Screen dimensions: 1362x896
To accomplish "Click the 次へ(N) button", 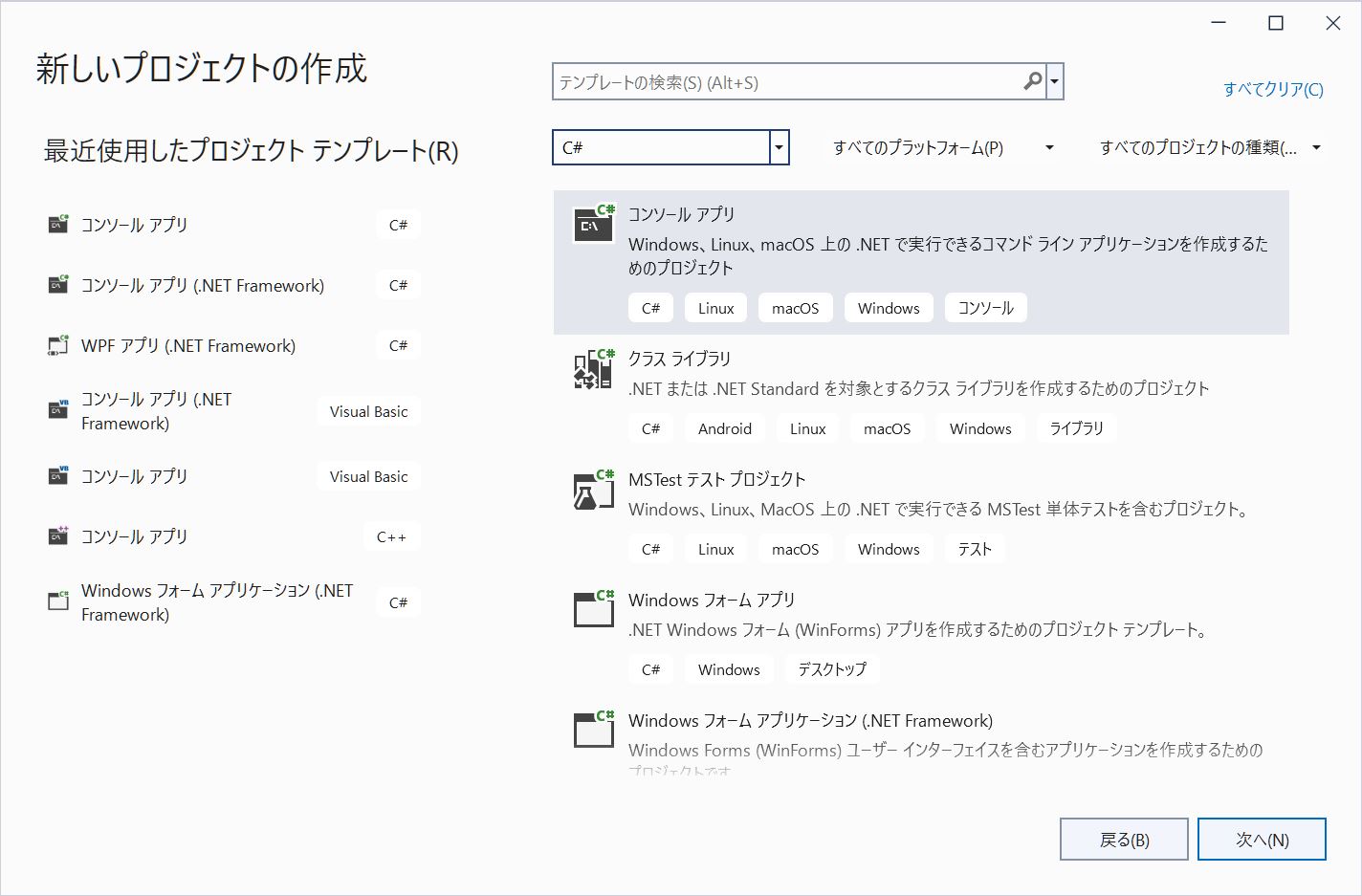I will 1262,839.
